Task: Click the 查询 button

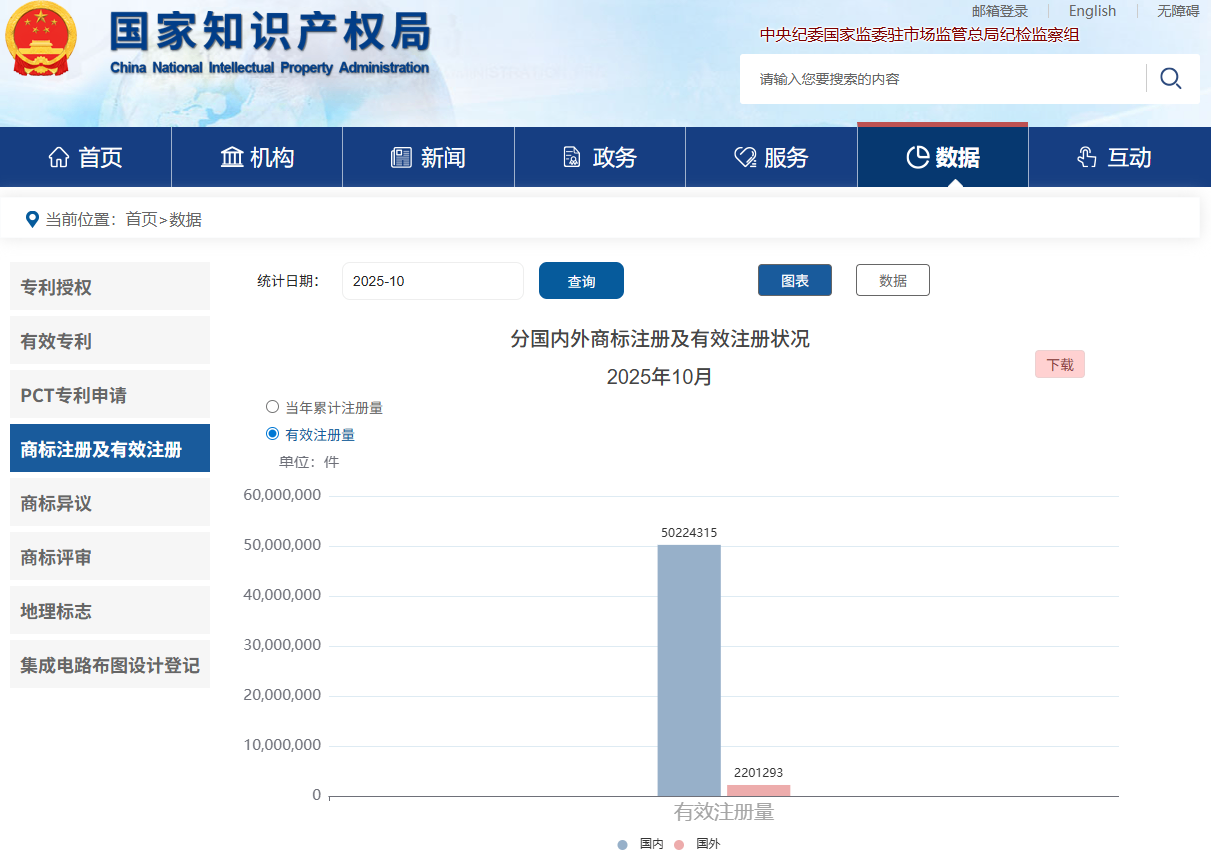Action: (x=581, y=281)
